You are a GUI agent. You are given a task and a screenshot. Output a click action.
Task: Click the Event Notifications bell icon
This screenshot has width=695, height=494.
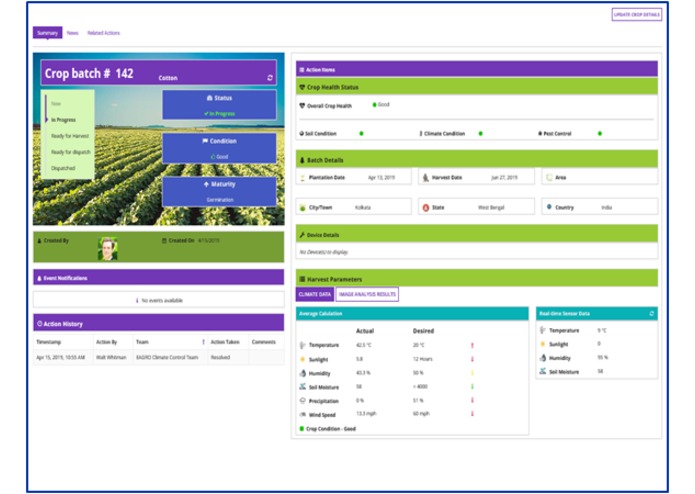pyautogui.click(x=39, y=278)
